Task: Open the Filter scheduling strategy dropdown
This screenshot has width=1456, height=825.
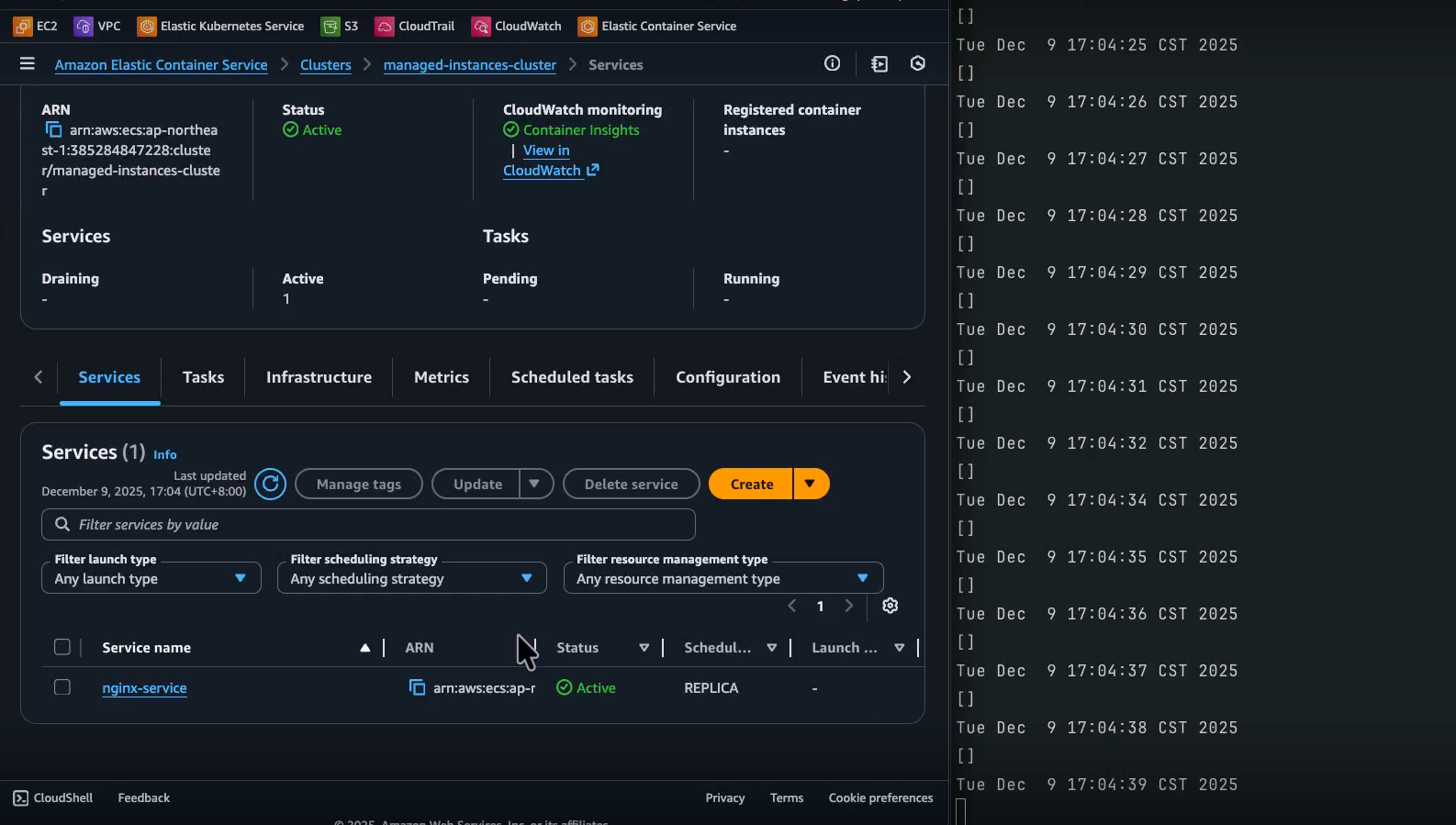Action: (411, 578)
